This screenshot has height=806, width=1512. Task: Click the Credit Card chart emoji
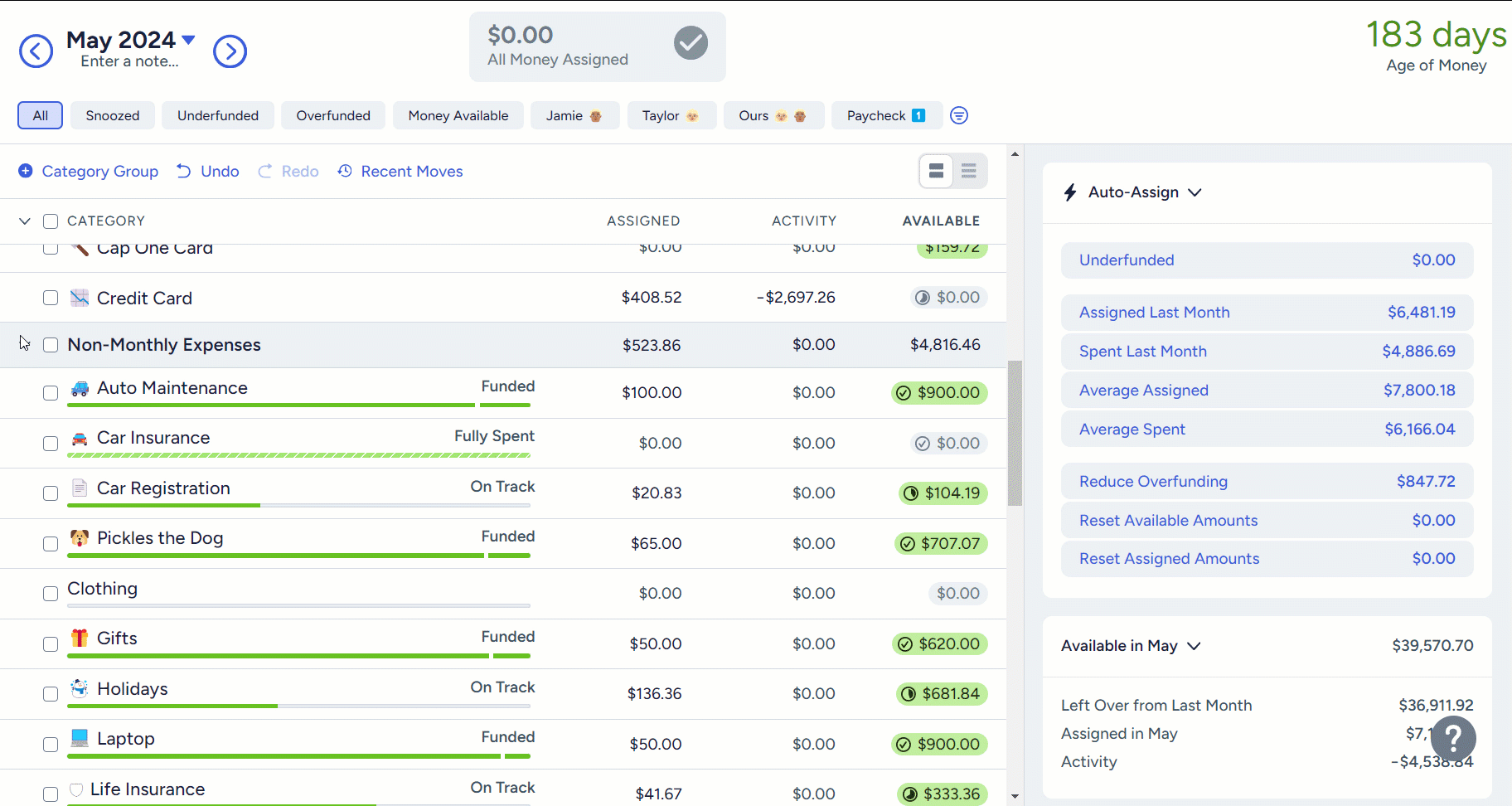(80, 298)
